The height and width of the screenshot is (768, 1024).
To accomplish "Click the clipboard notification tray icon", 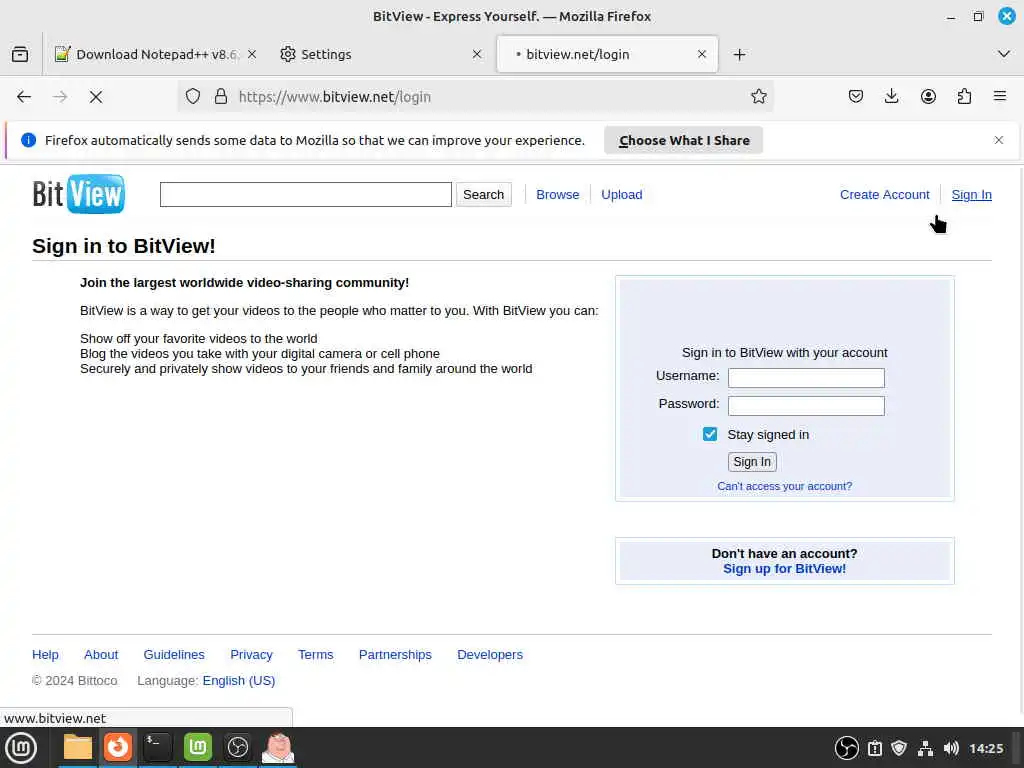I will click(x=874, y=748).
